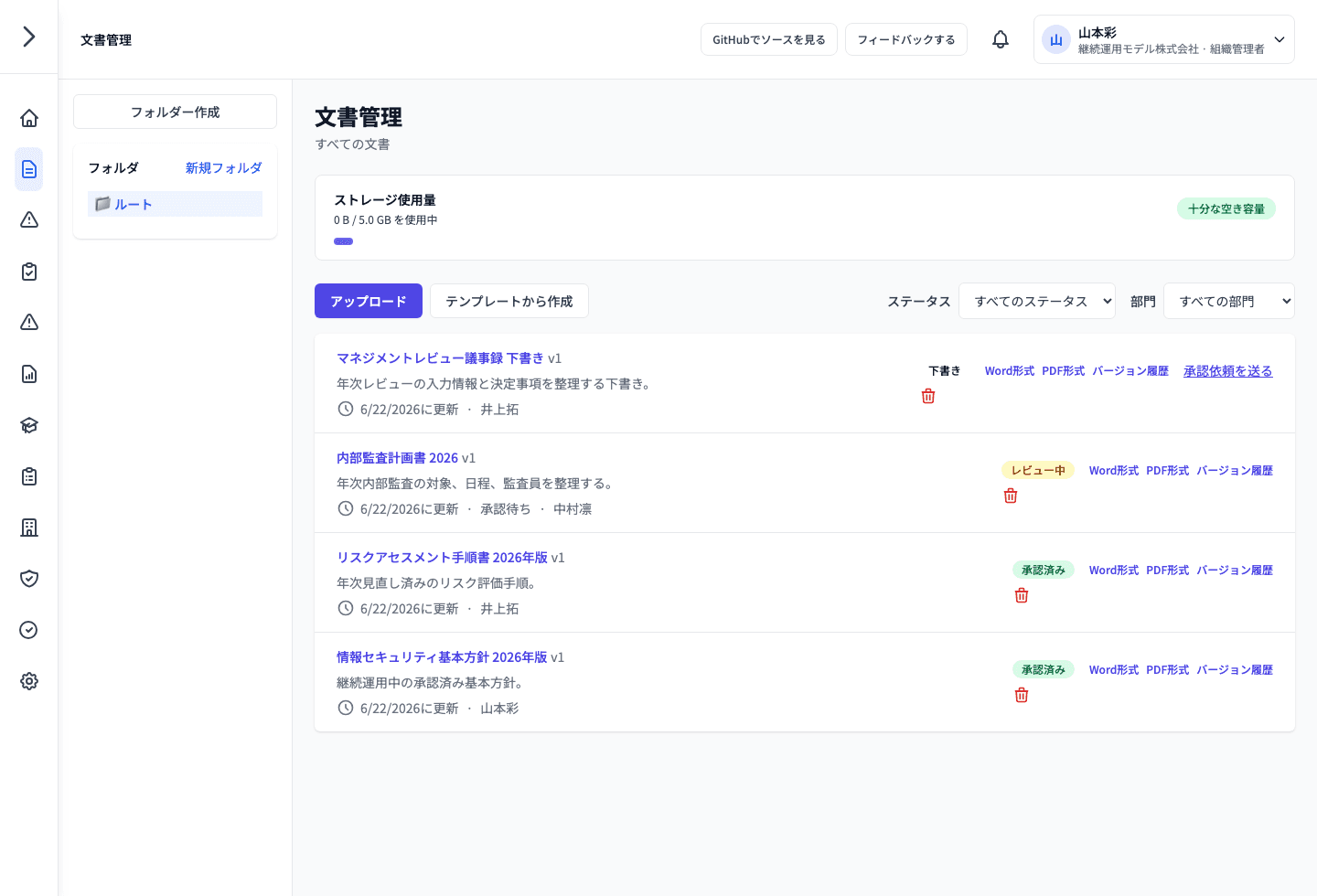This screenshot has height=896, width=1317.
Task: Click the 中村凛 author name
Action: click(573, 509)
